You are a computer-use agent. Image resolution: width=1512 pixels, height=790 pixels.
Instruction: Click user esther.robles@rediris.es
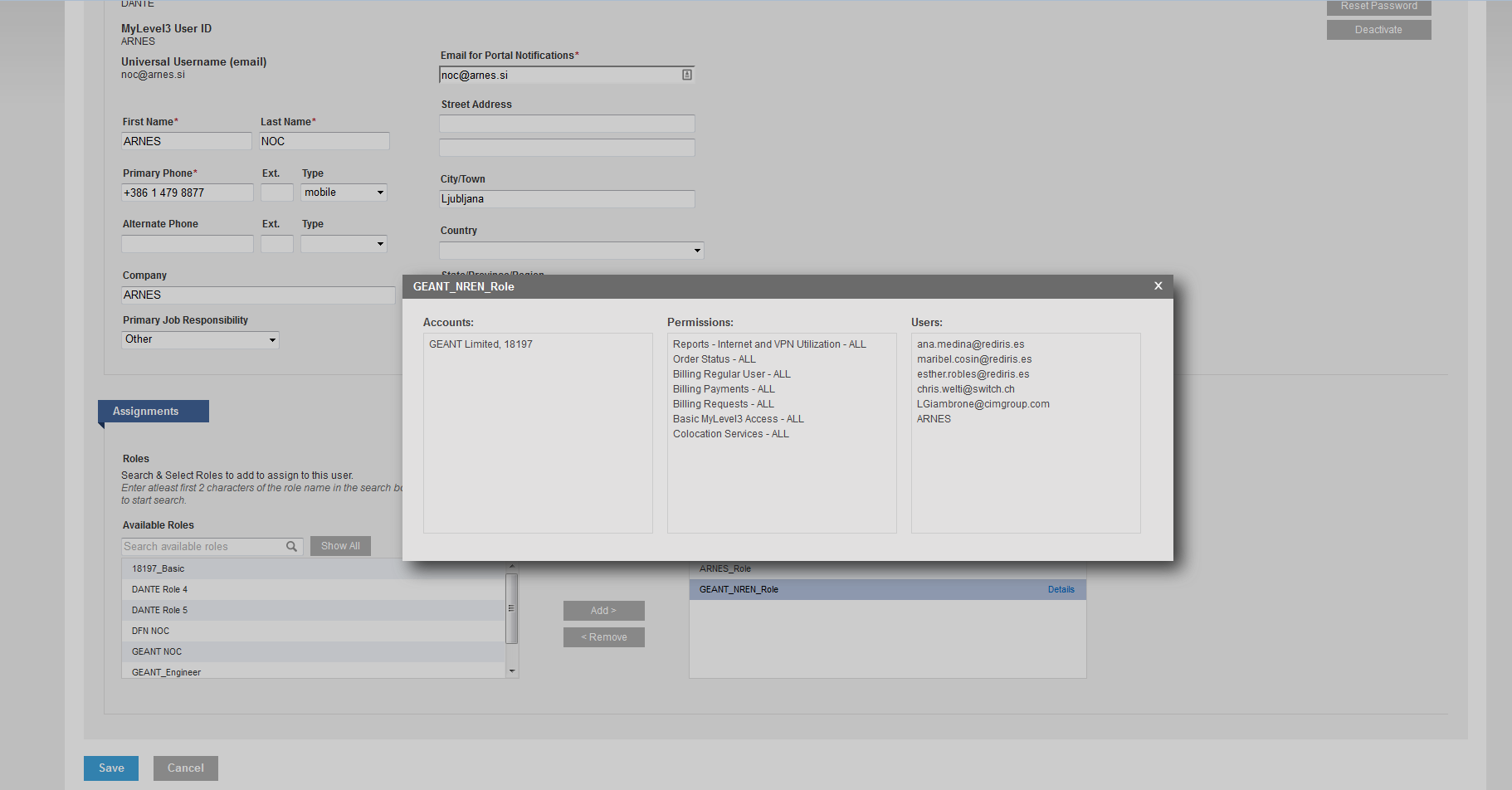[973, 374]
